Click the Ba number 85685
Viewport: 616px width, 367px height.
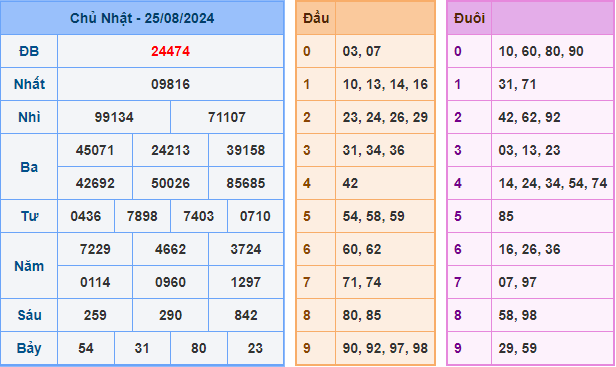coord(246,183)
